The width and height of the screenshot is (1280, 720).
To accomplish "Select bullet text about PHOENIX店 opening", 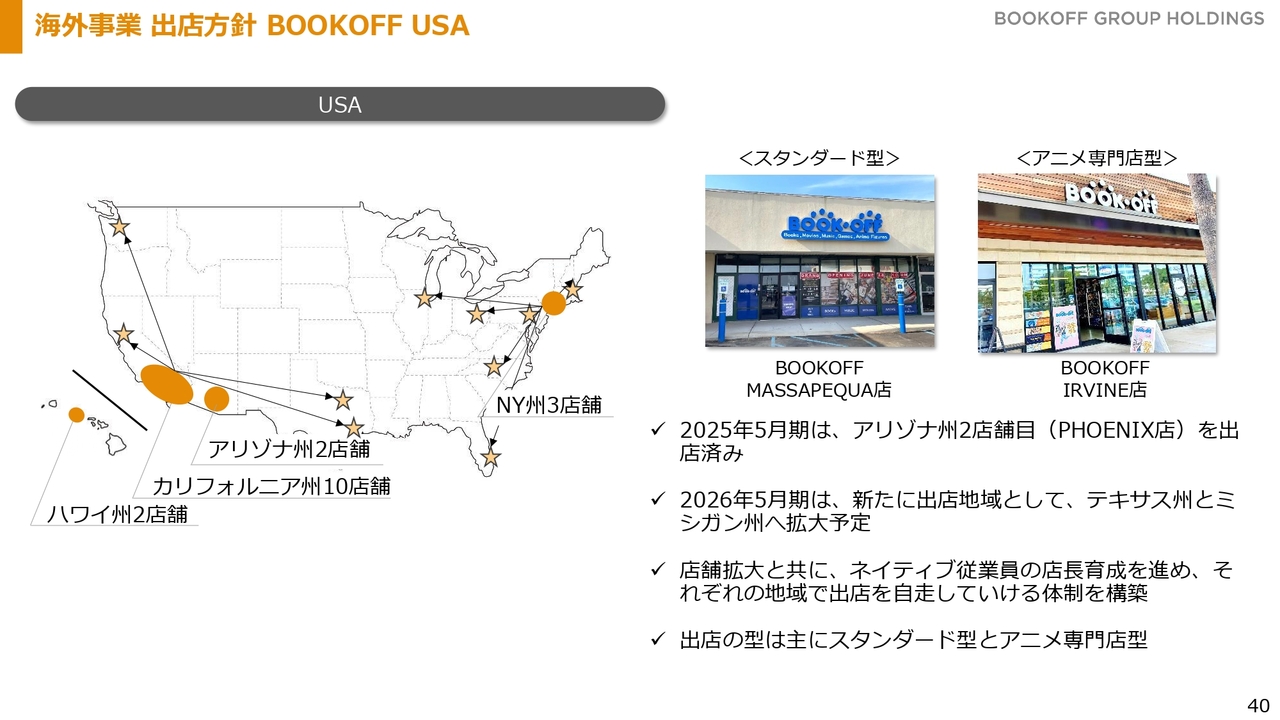I will (959, 441).
